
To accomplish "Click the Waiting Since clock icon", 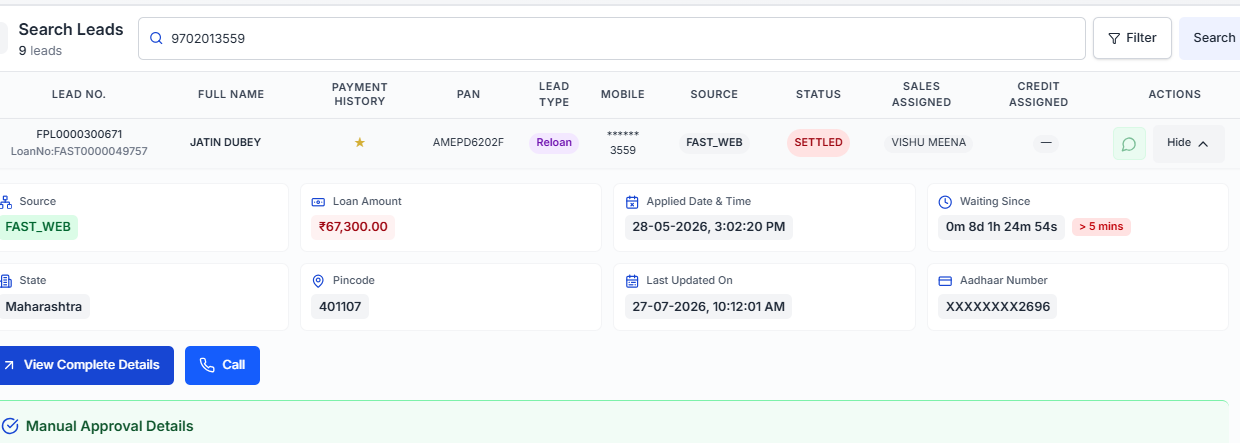I will pyautogui.click(x=945, y=201).
